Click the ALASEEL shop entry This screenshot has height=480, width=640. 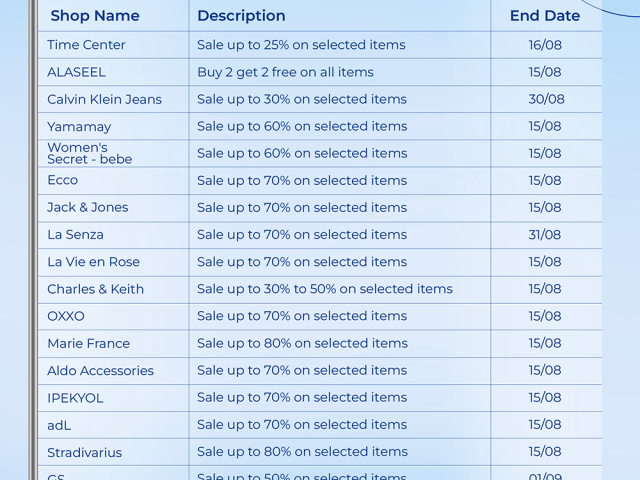click(x=76, y=72)
